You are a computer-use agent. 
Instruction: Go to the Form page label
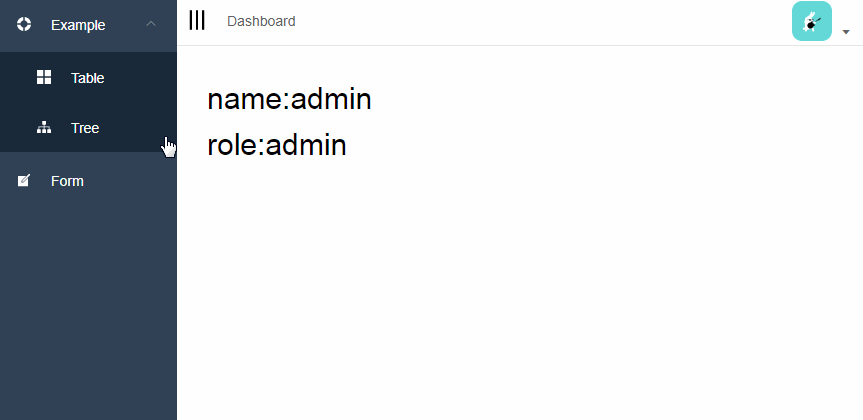(x=67, y=181)
